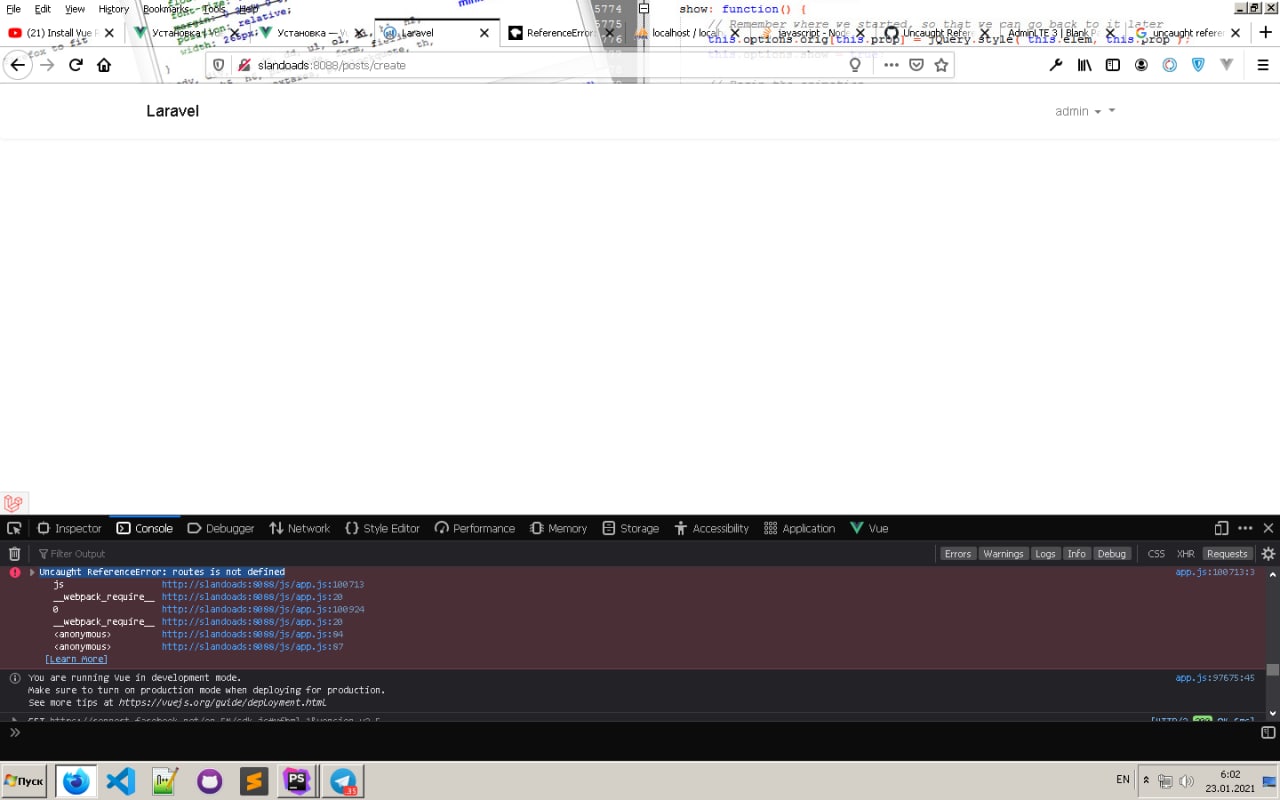Switch to the Inspector devtools tab
The height and width of the screenshot is (800, 1280).
coord(70,528)
